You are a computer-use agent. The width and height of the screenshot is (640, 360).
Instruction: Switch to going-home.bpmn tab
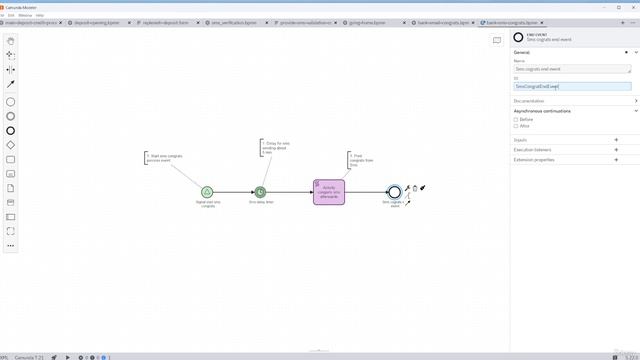tap(367, 23)
